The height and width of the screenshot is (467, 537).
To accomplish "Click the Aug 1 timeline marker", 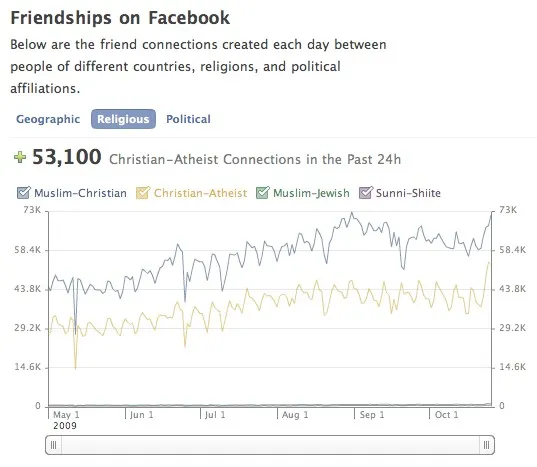I will [295, 415].
